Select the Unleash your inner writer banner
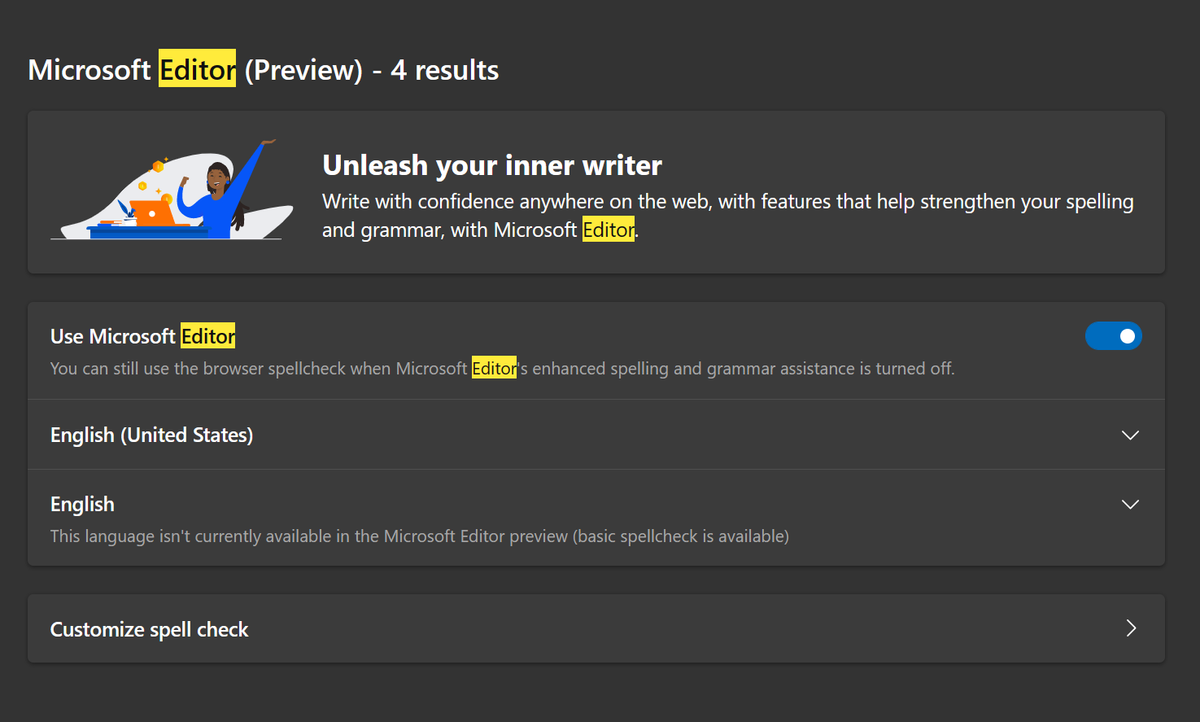The width and height of the screenshot is (1200, 722). [x=600, y=192]
